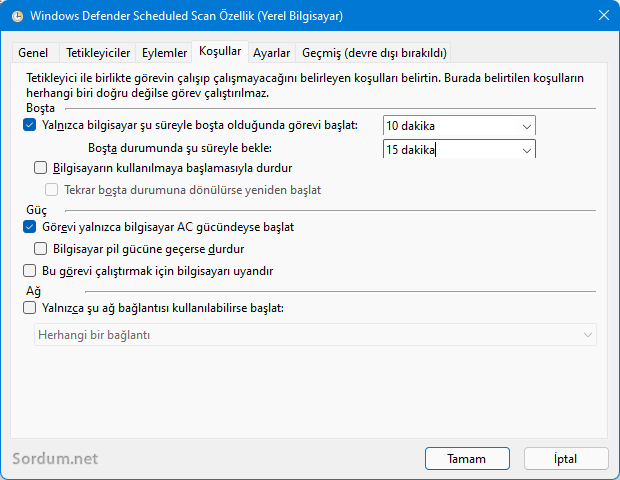Image resolution: width=620 pixels, height=480 pixels.
Task: Switch to Geçmiş (devre dışı bırakıldı) tab
Action: (374, 53)
